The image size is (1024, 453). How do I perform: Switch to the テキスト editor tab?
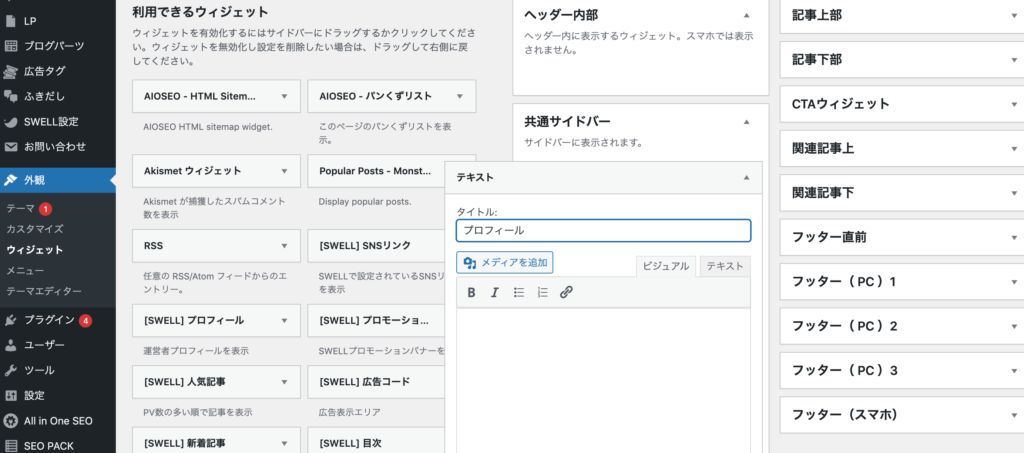coord(725,266)
